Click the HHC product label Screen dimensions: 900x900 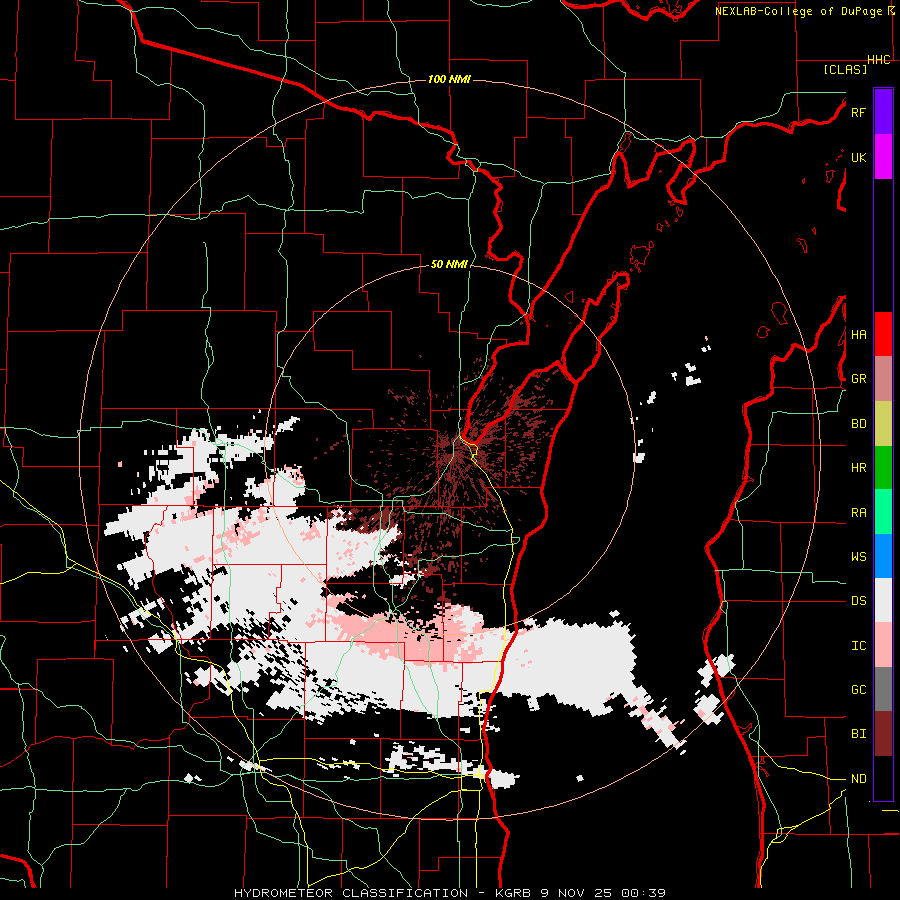(x=879, y=60)
